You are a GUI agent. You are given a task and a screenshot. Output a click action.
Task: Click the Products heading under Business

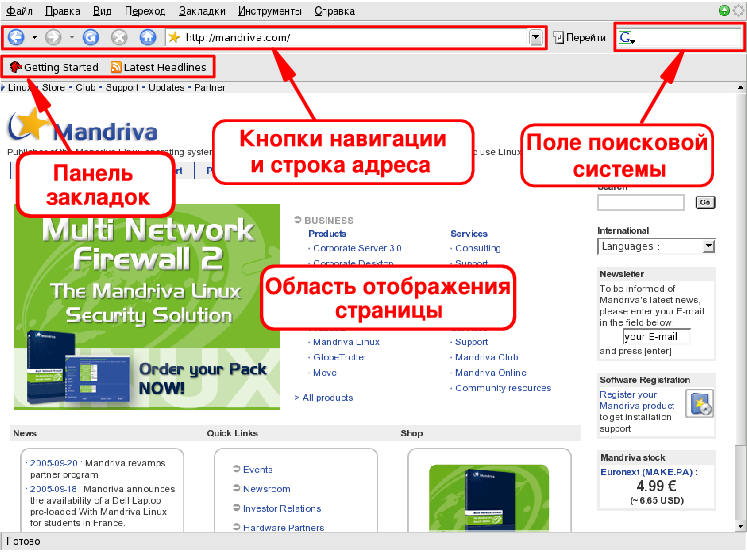tap(327, 233)
